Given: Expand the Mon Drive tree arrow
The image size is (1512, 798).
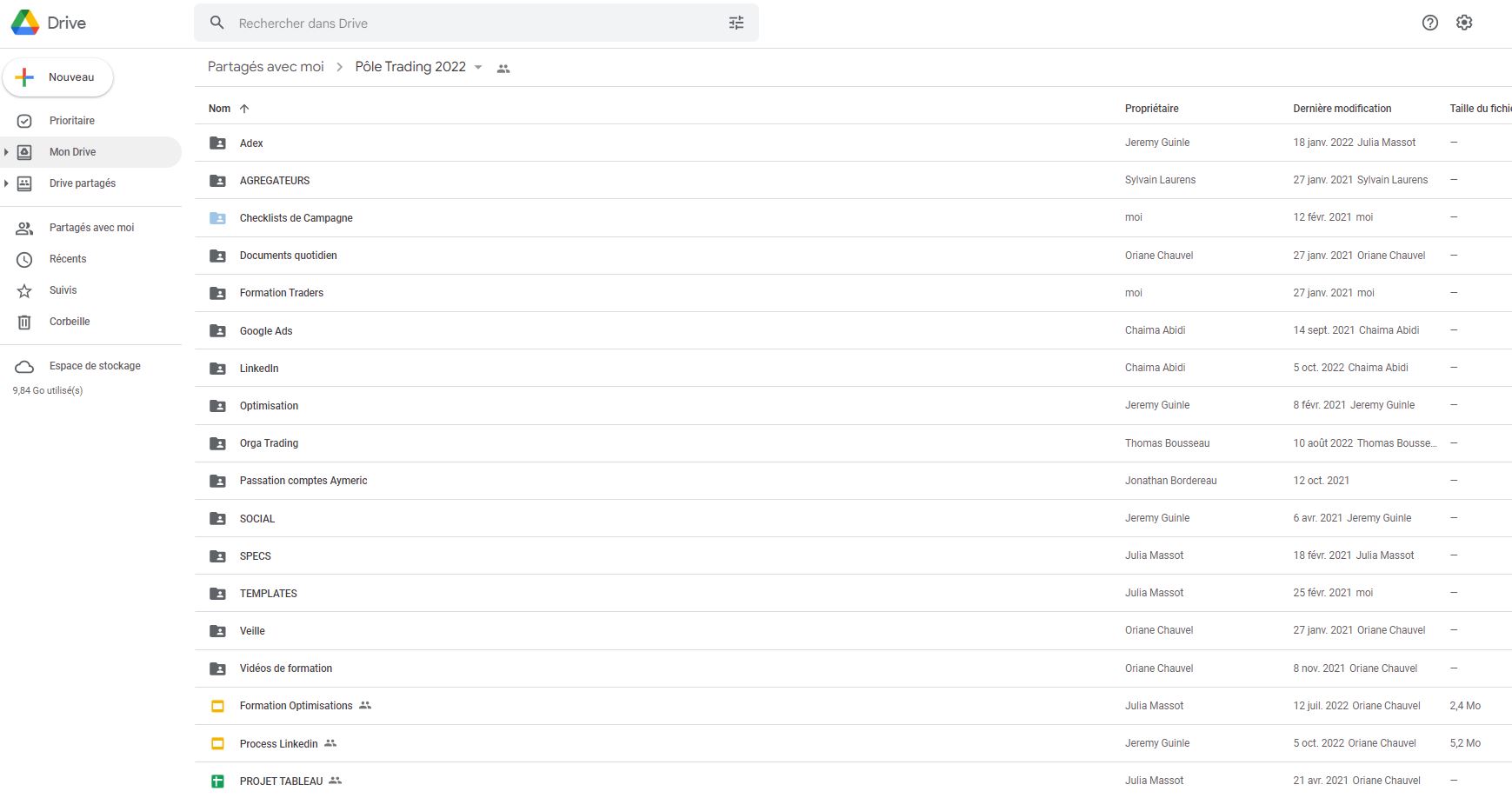Looking at the screenshot, I should (6, 152).
